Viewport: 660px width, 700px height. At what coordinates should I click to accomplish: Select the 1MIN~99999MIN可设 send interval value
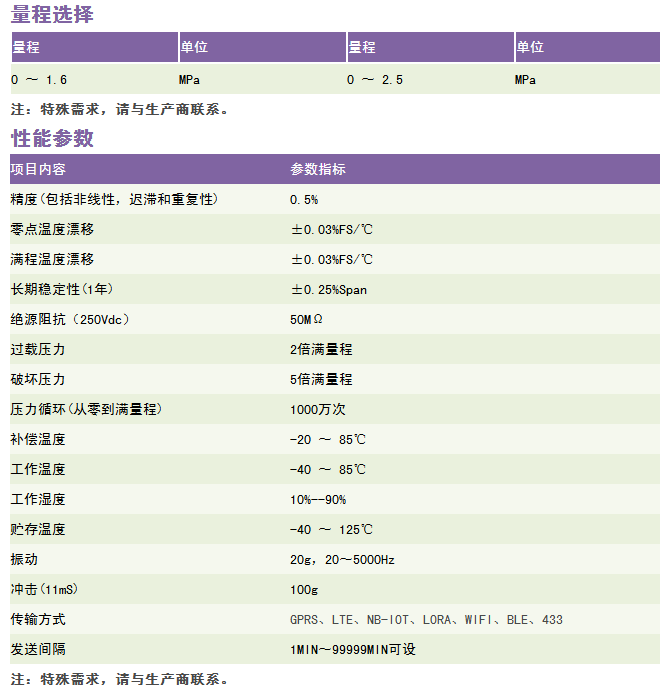click(x=352, y=650)
